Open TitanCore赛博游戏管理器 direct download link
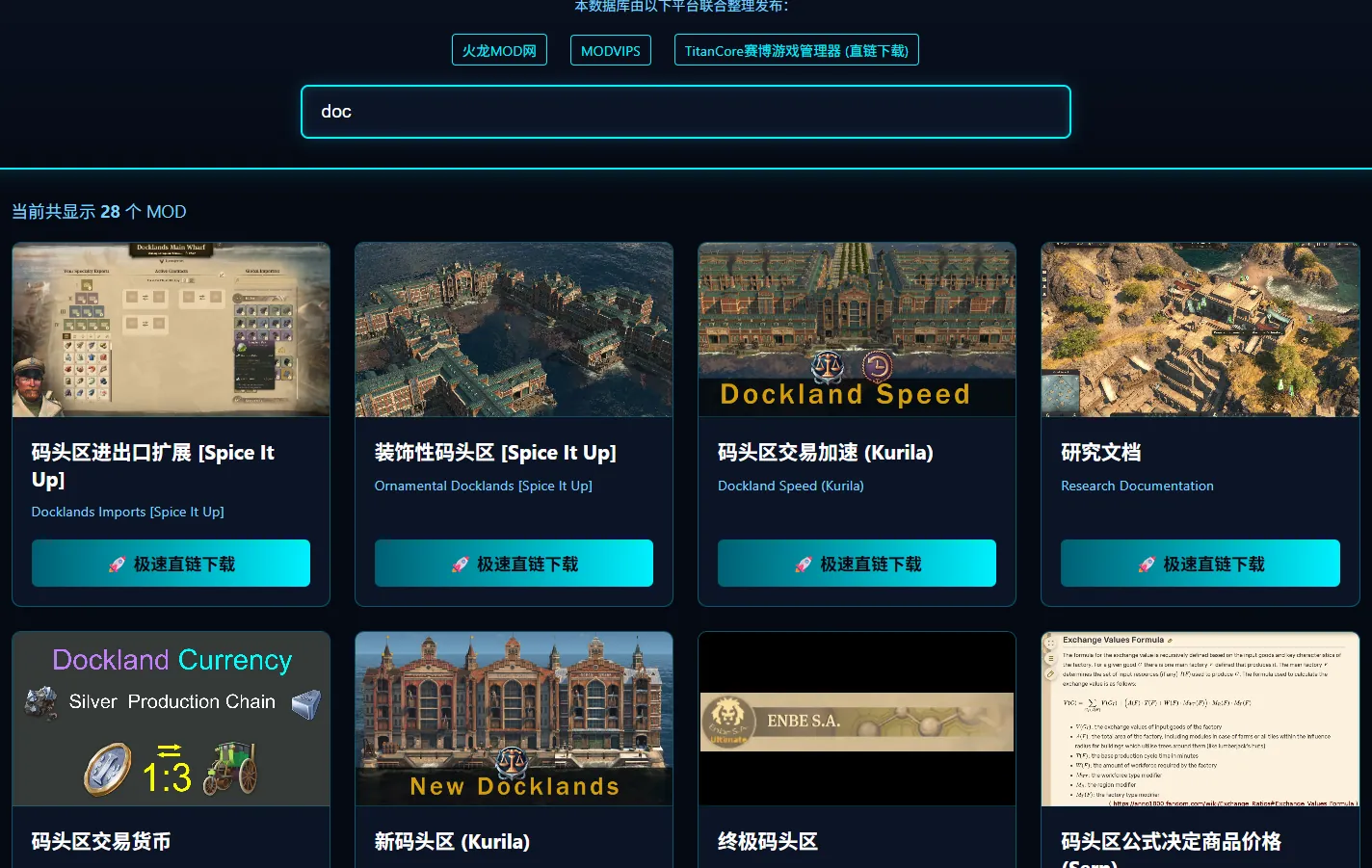Image resolution: width=1372 pixels, height=868 pixels. [796, 50]
